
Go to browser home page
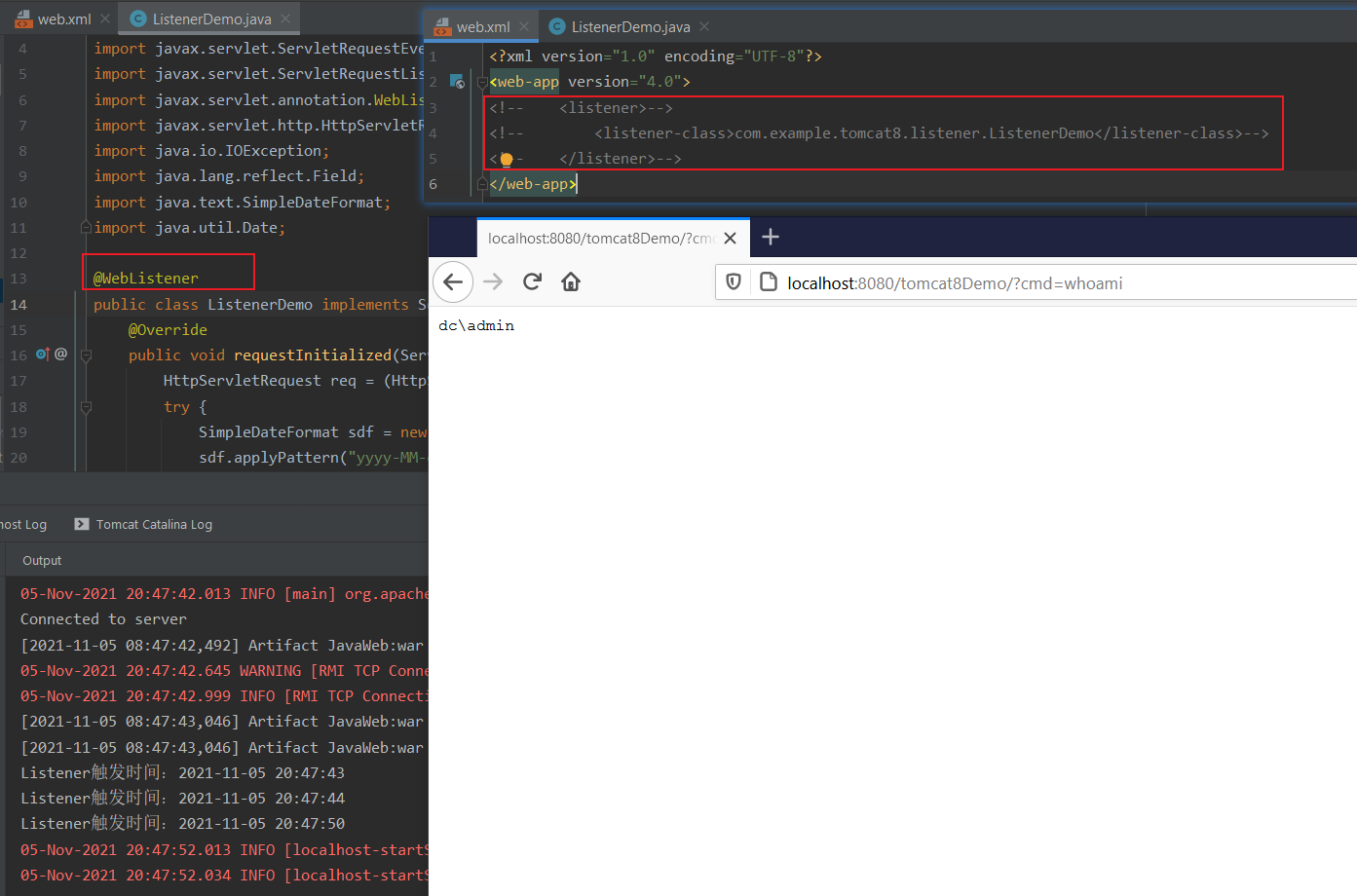[x=571, y=281]
